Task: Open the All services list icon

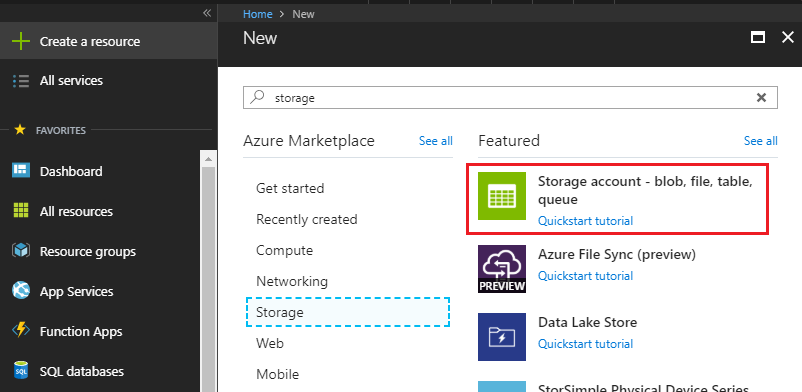Action: [20, 81]
